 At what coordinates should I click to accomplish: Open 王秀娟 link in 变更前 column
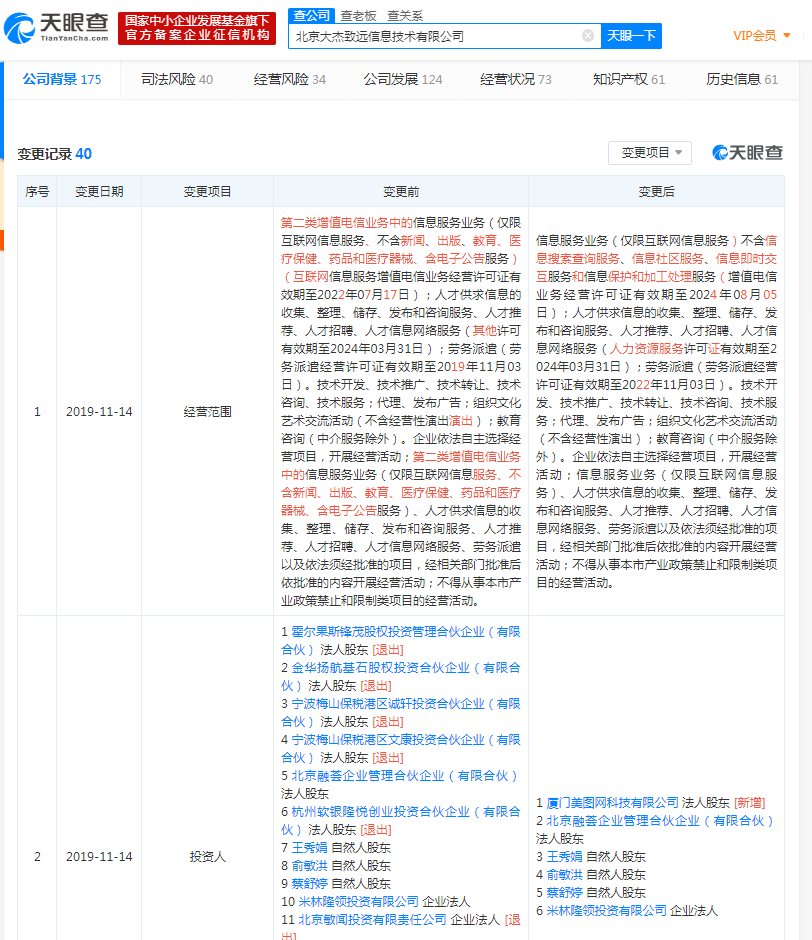point(309,848)
